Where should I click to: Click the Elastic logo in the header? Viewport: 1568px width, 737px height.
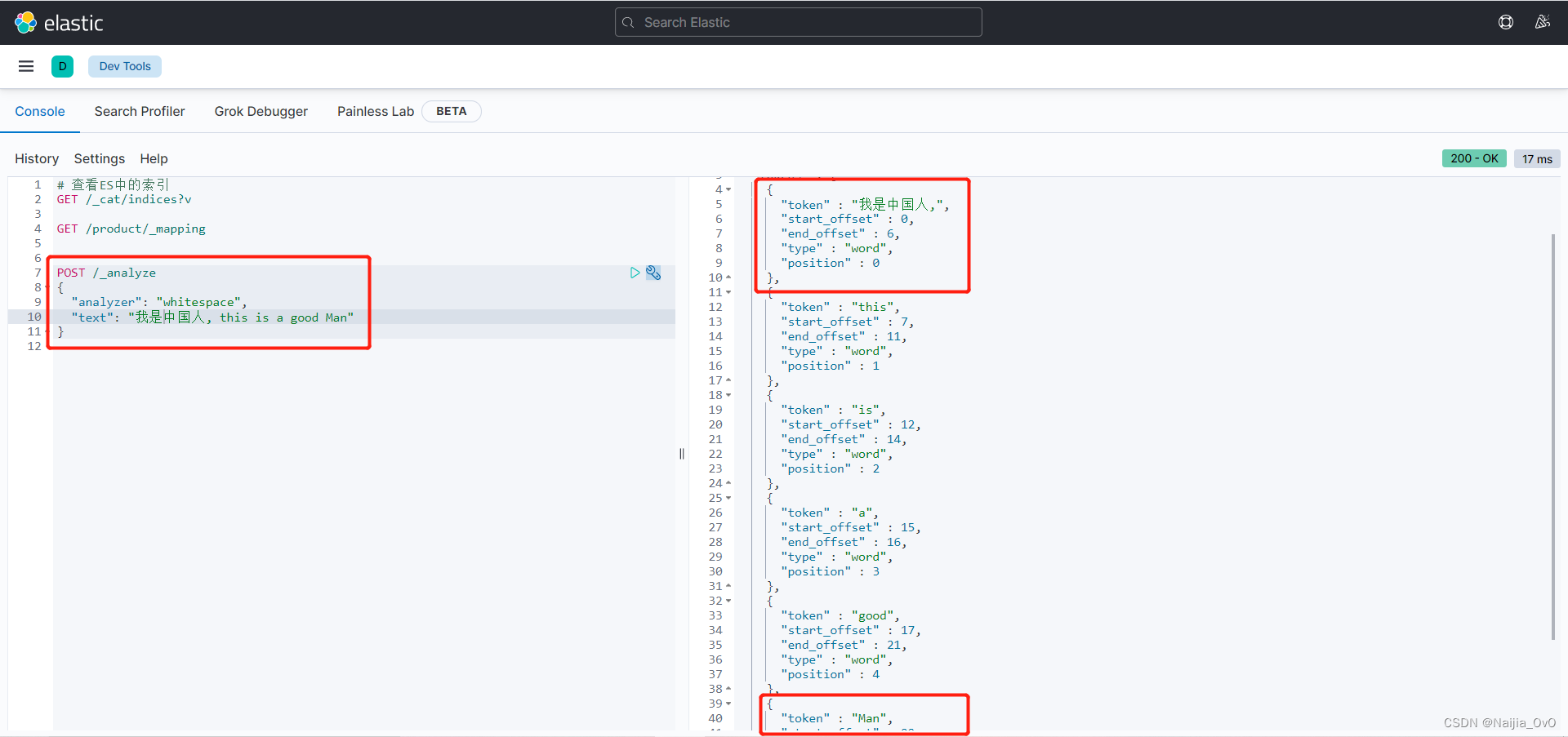(x=59, y=22)
